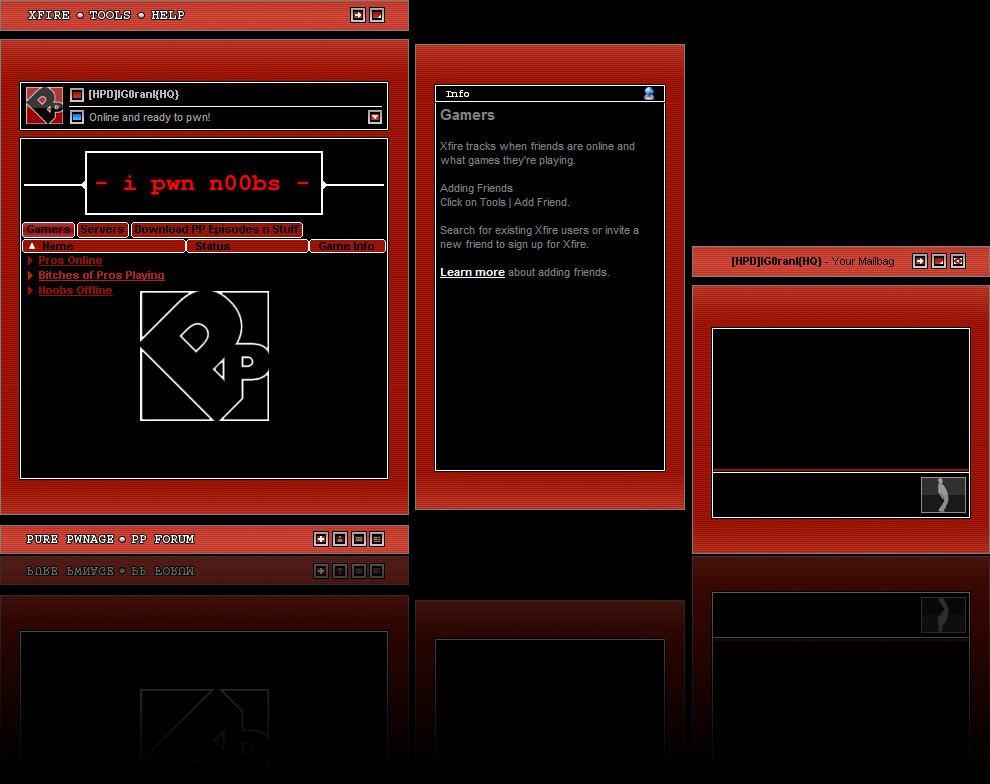Click the PP logo avatar beside the nickname
This screenshot has width=990, height=784.
(44, 105)
